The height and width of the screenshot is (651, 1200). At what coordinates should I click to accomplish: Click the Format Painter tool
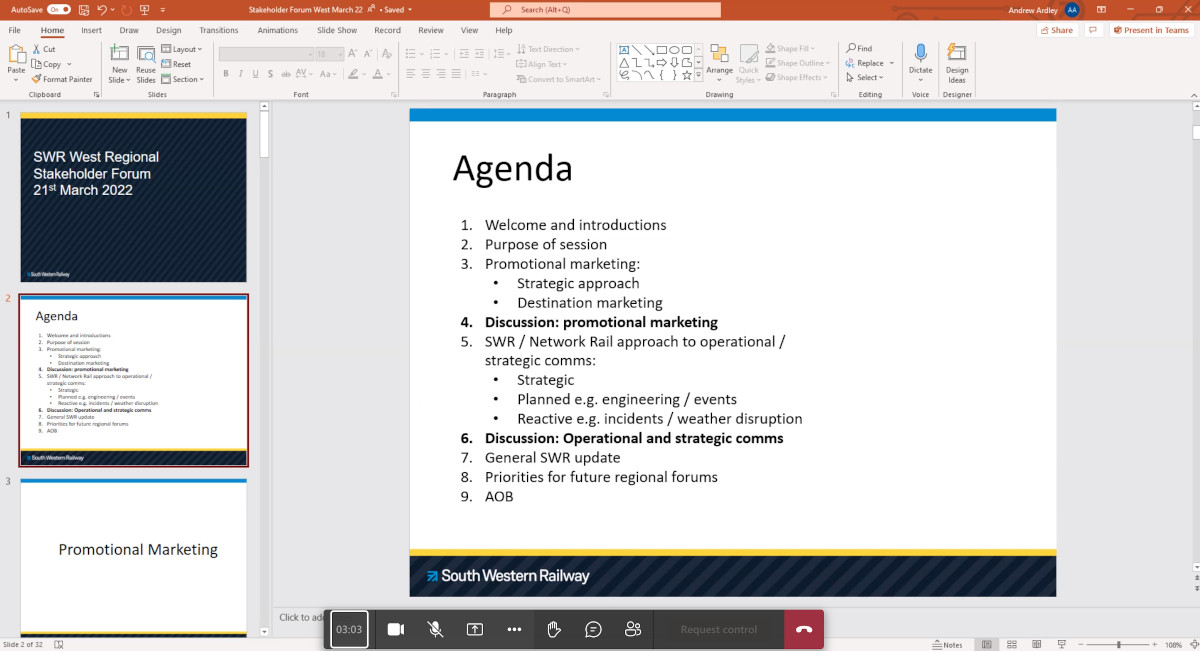click(62, 79)
